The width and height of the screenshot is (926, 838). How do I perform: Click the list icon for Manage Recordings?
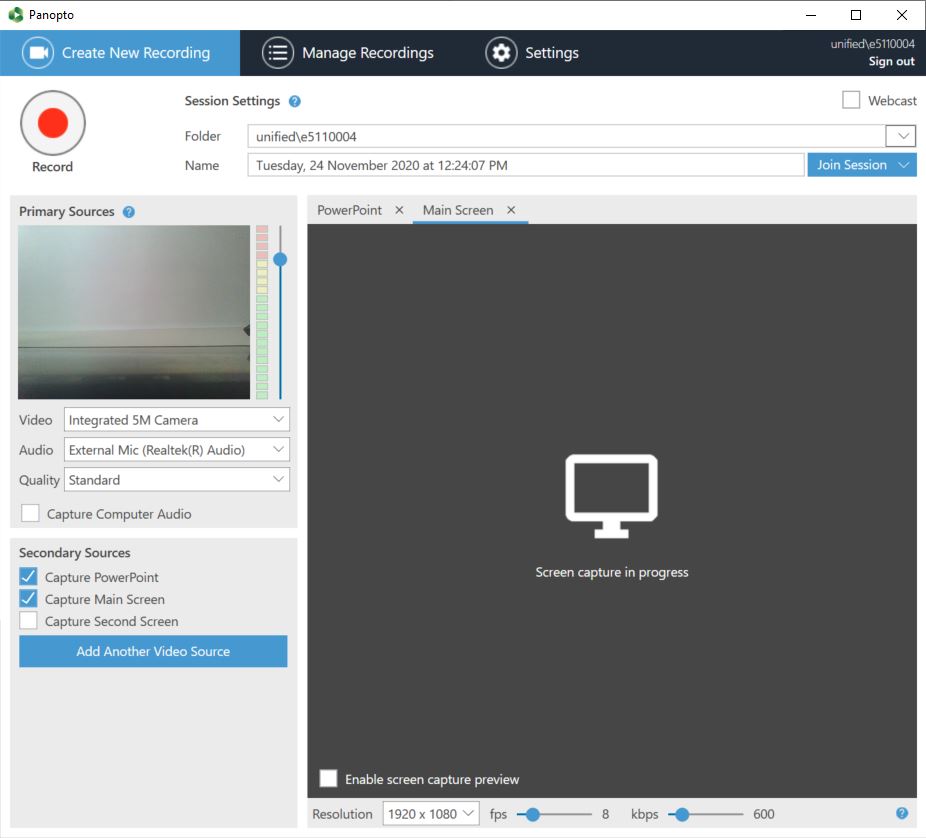point(278,53)
